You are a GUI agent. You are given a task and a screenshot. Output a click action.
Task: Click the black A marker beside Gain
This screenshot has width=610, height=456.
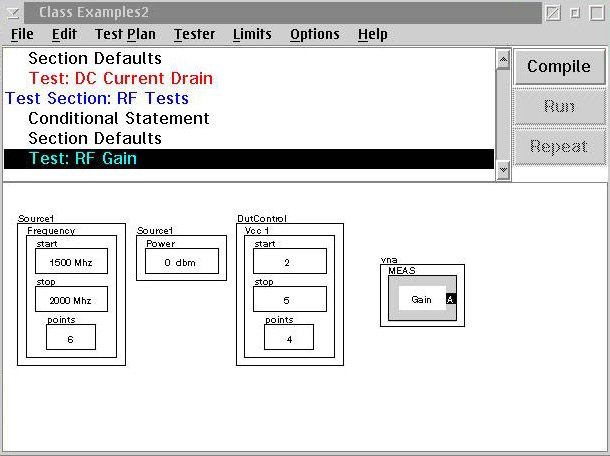click(x=450, y=299)
